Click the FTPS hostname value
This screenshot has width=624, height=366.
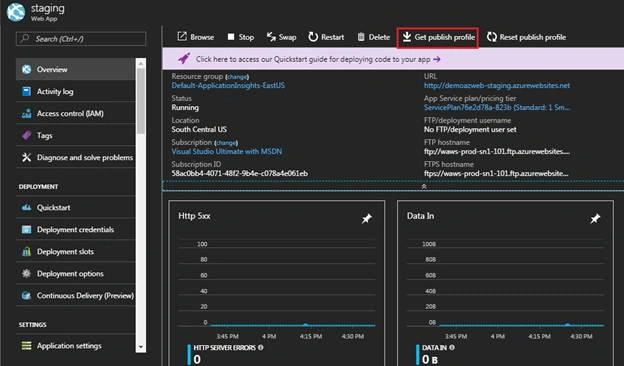496,173
